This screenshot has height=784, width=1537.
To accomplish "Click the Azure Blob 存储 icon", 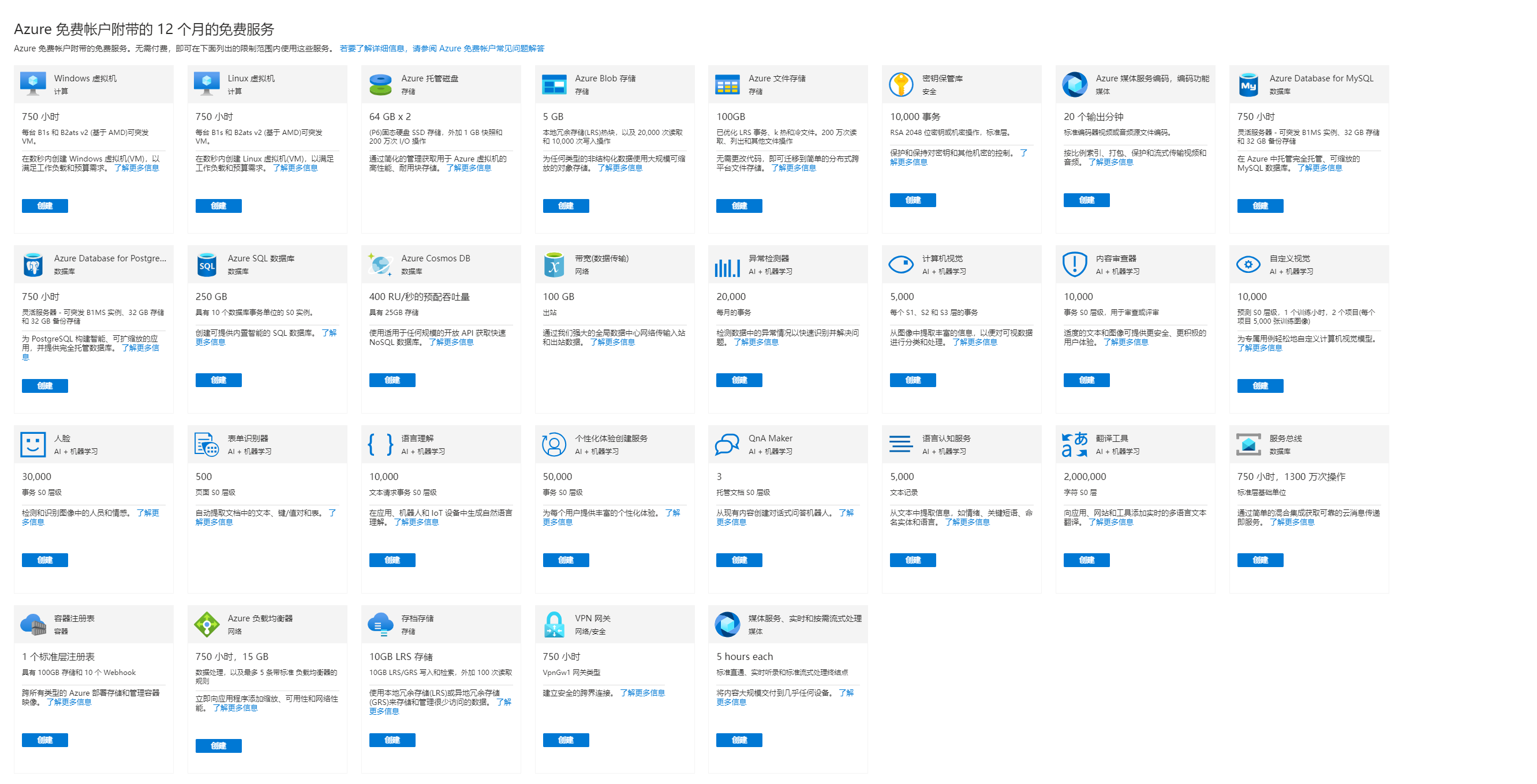I will pos(554,84).
